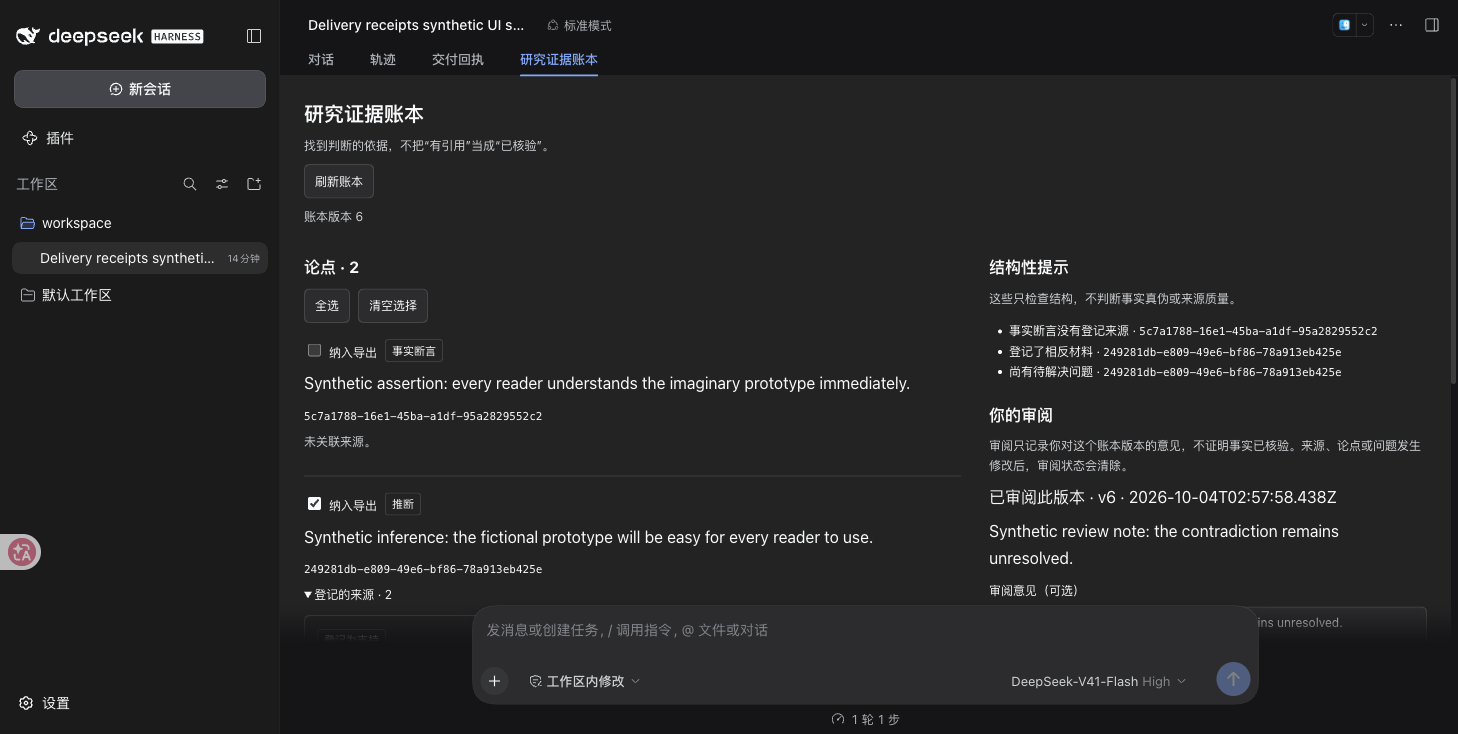
Task: Click the timer icon beside 1 轮 1 步
Action: pos(838,719)
